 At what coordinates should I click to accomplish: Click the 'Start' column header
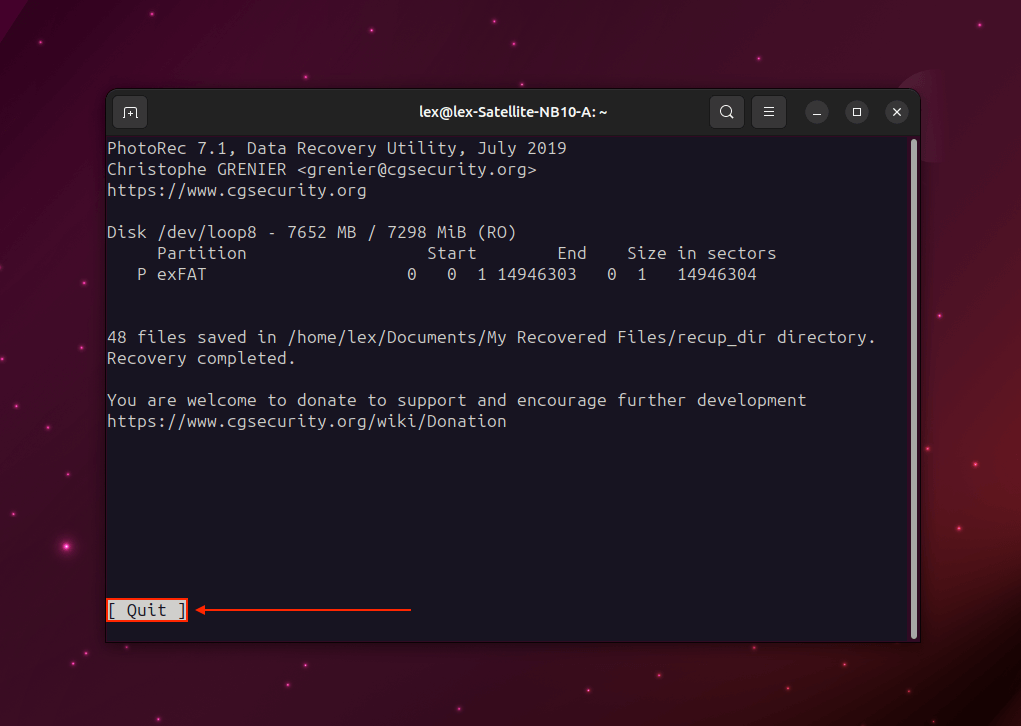pyautogui.click(x=452, y=253)
